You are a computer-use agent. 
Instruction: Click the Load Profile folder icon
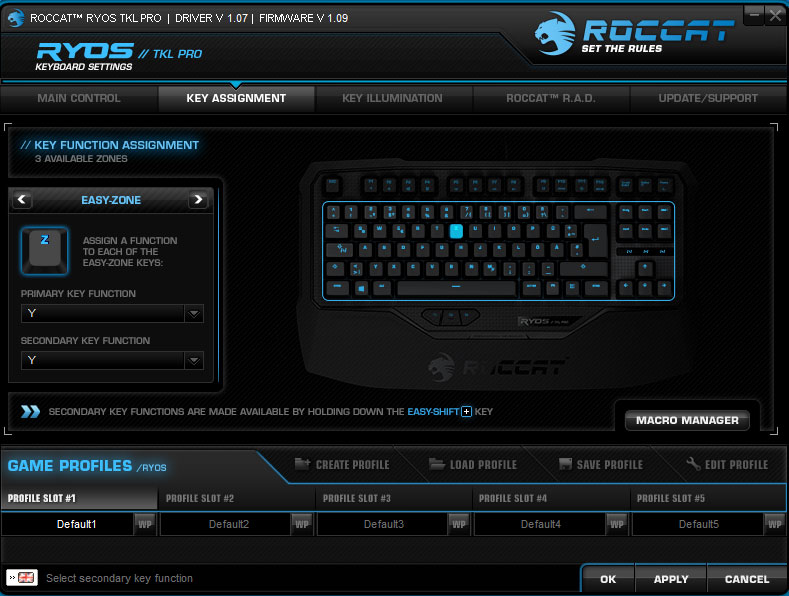click(x=437, y=464)
